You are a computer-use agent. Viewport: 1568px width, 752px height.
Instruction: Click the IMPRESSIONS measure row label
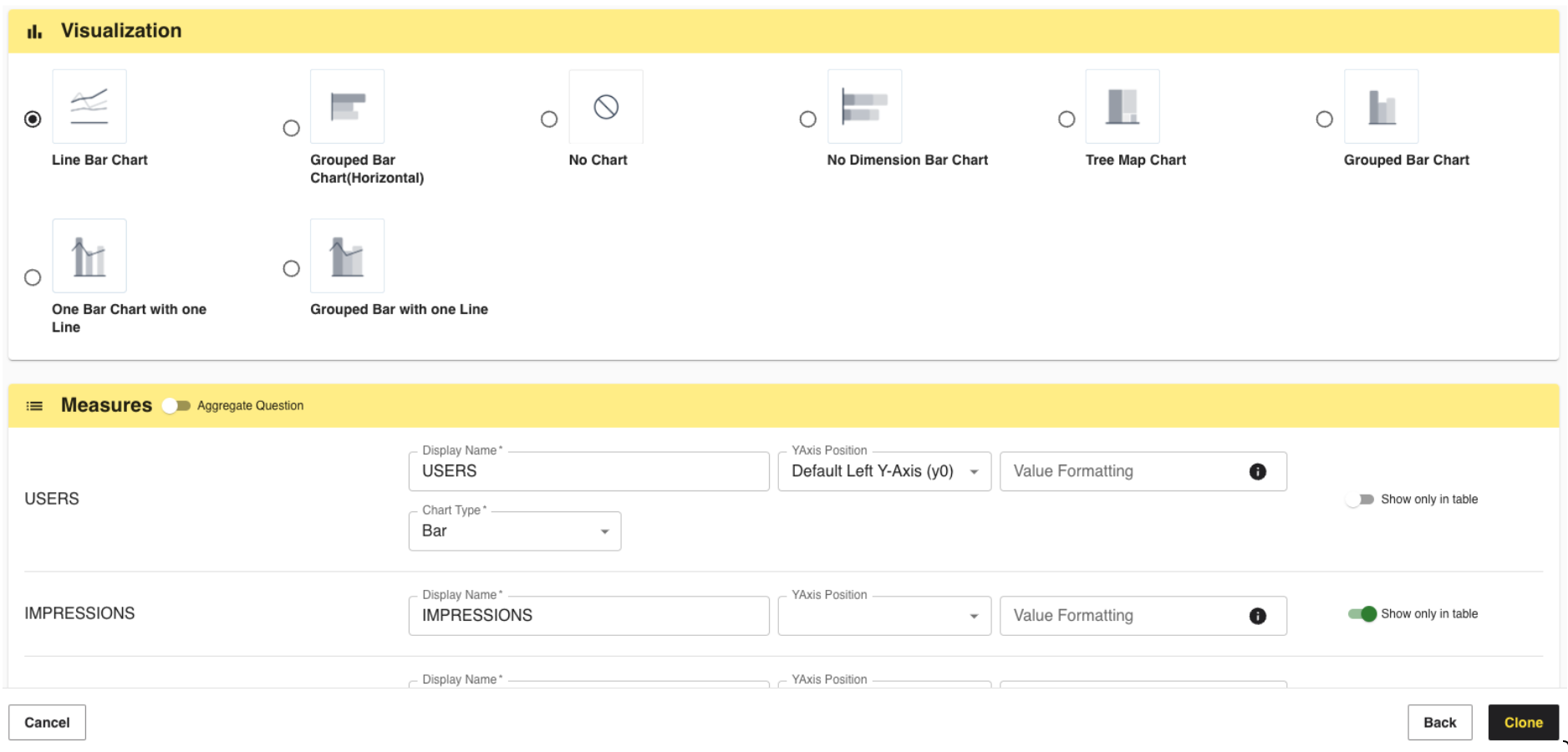coord(79,613)
